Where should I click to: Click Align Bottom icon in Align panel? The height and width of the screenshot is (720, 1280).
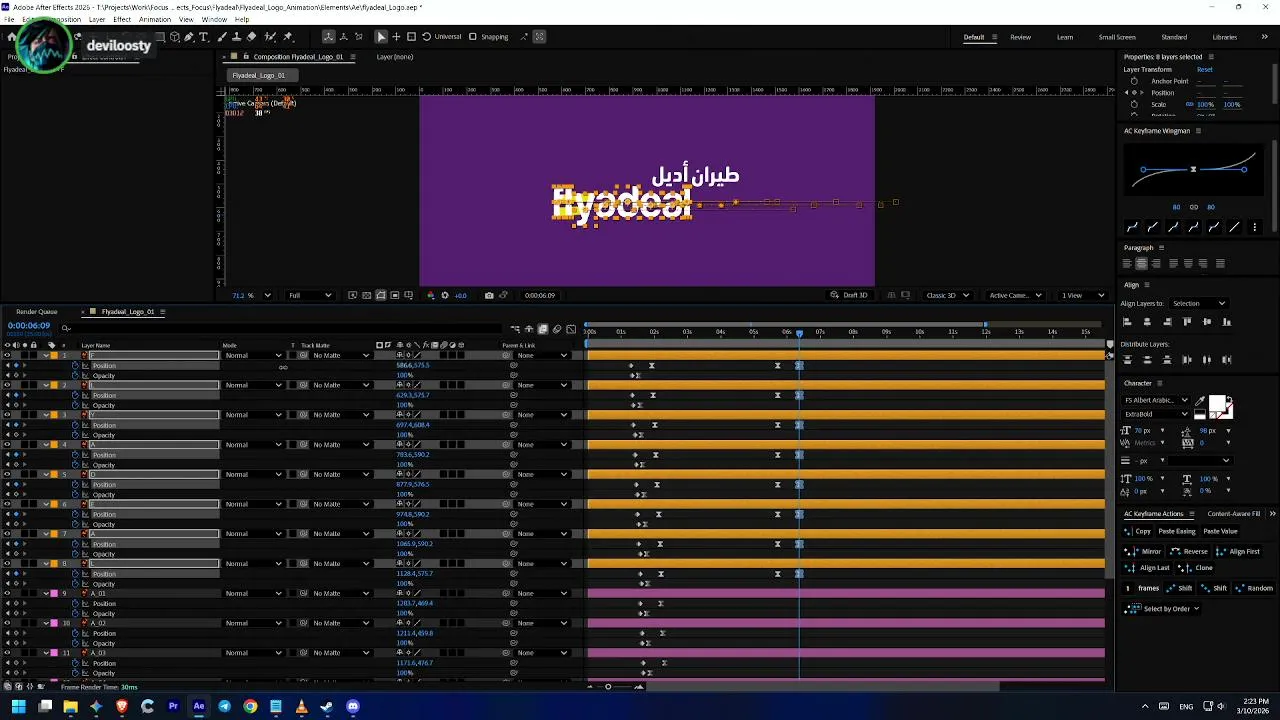(1227, 321)
